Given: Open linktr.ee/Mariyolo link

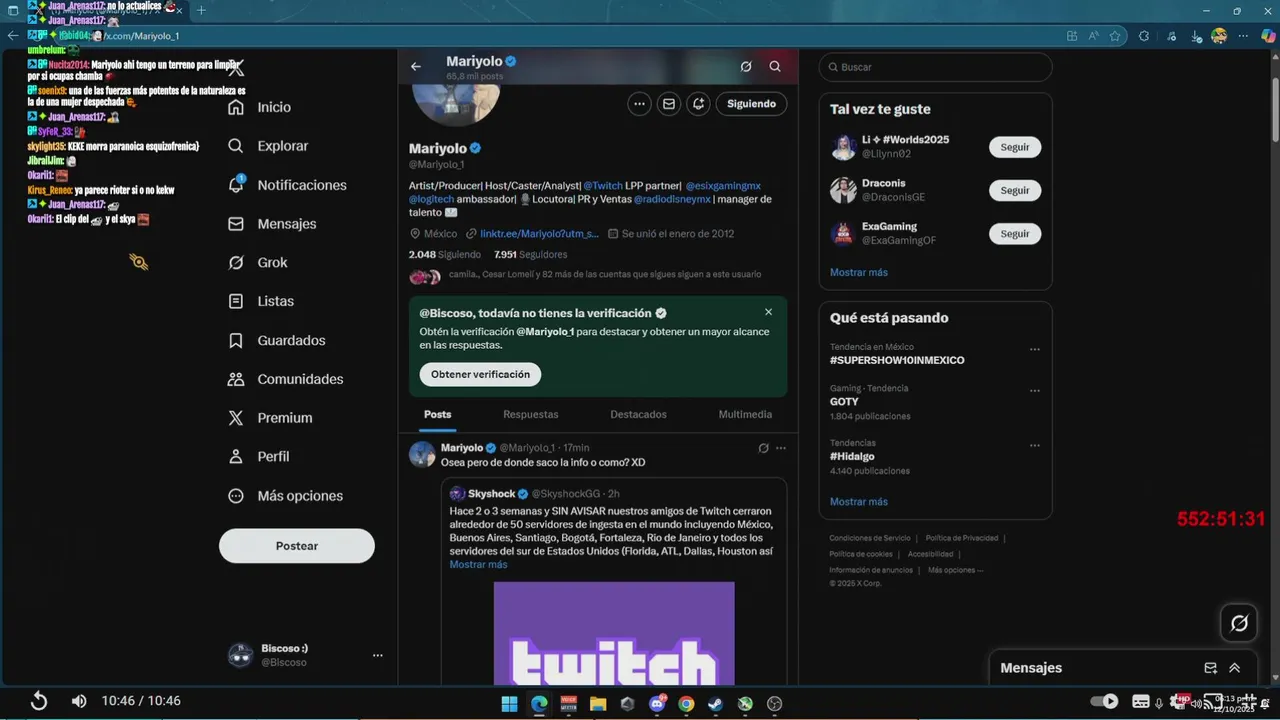Looking at the screenshot, I should [539, 234].
